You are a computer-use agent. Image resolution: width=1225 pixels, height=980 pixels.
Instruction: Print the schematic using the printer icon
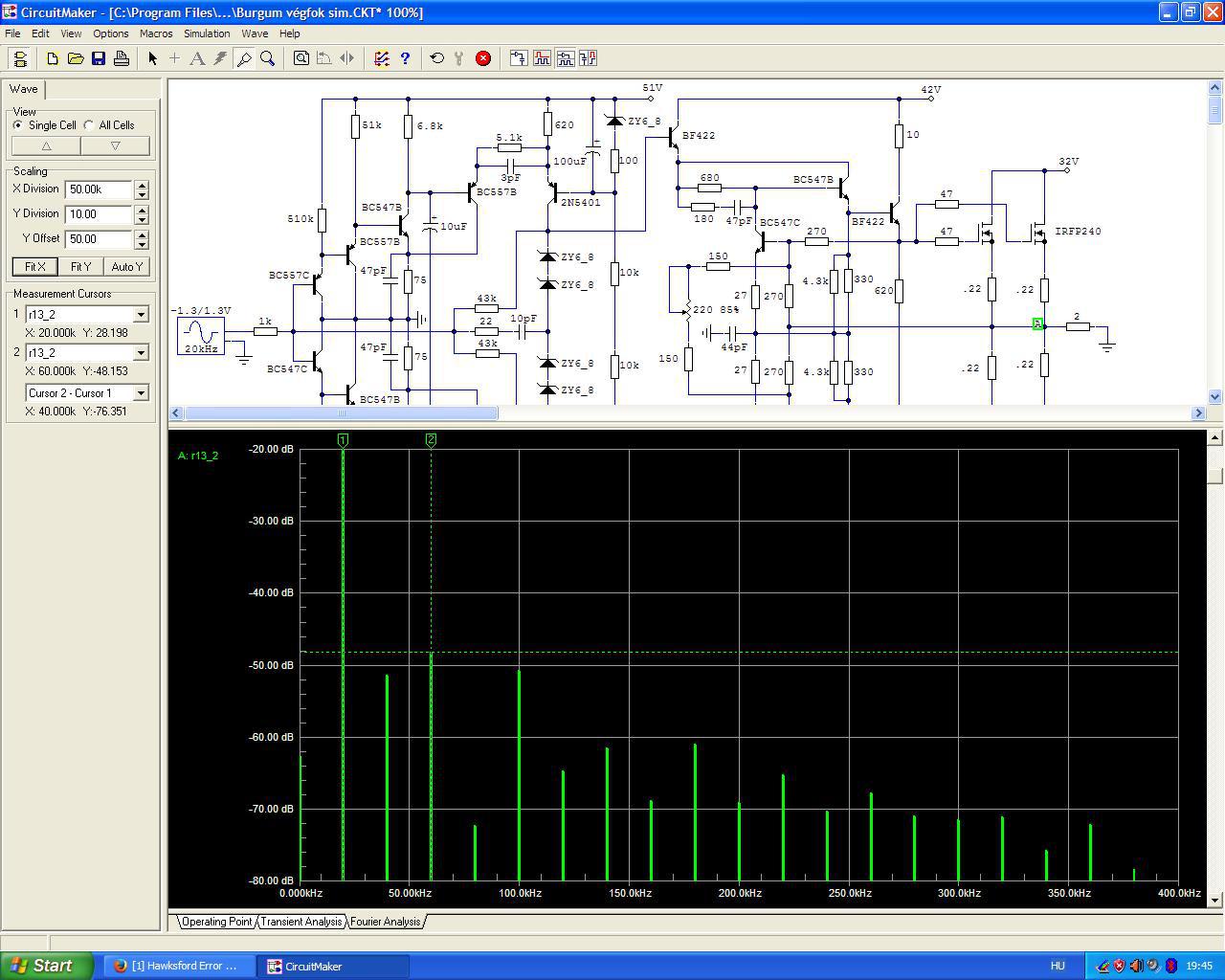pyautogui.click(x=122, y=58)
